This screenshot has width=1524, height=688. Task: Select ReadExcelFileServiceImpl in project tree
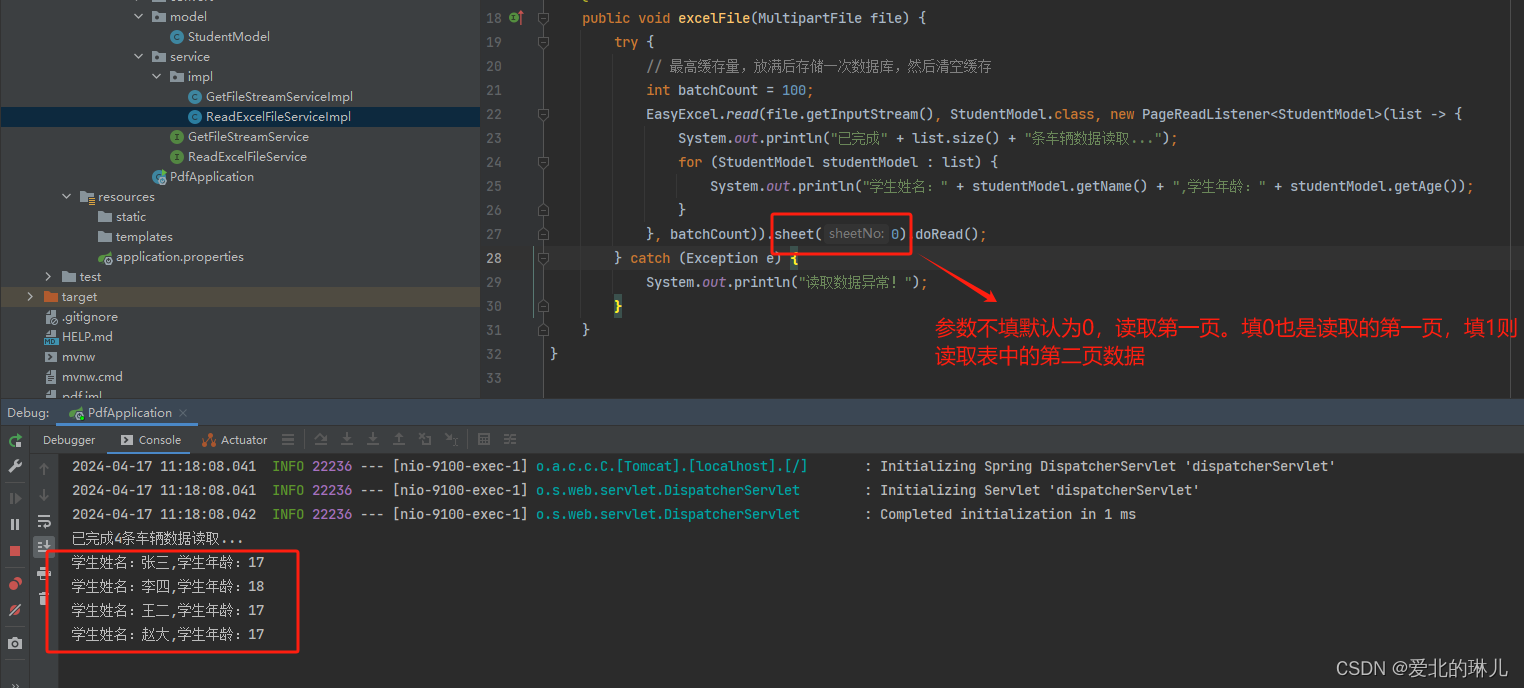click(278, 117)
